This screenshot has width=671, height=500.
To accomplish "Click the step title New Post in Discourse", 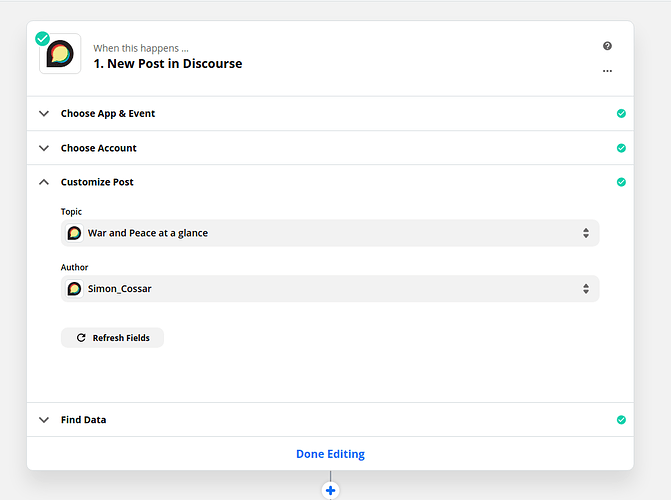I will (x=168, y=64).
